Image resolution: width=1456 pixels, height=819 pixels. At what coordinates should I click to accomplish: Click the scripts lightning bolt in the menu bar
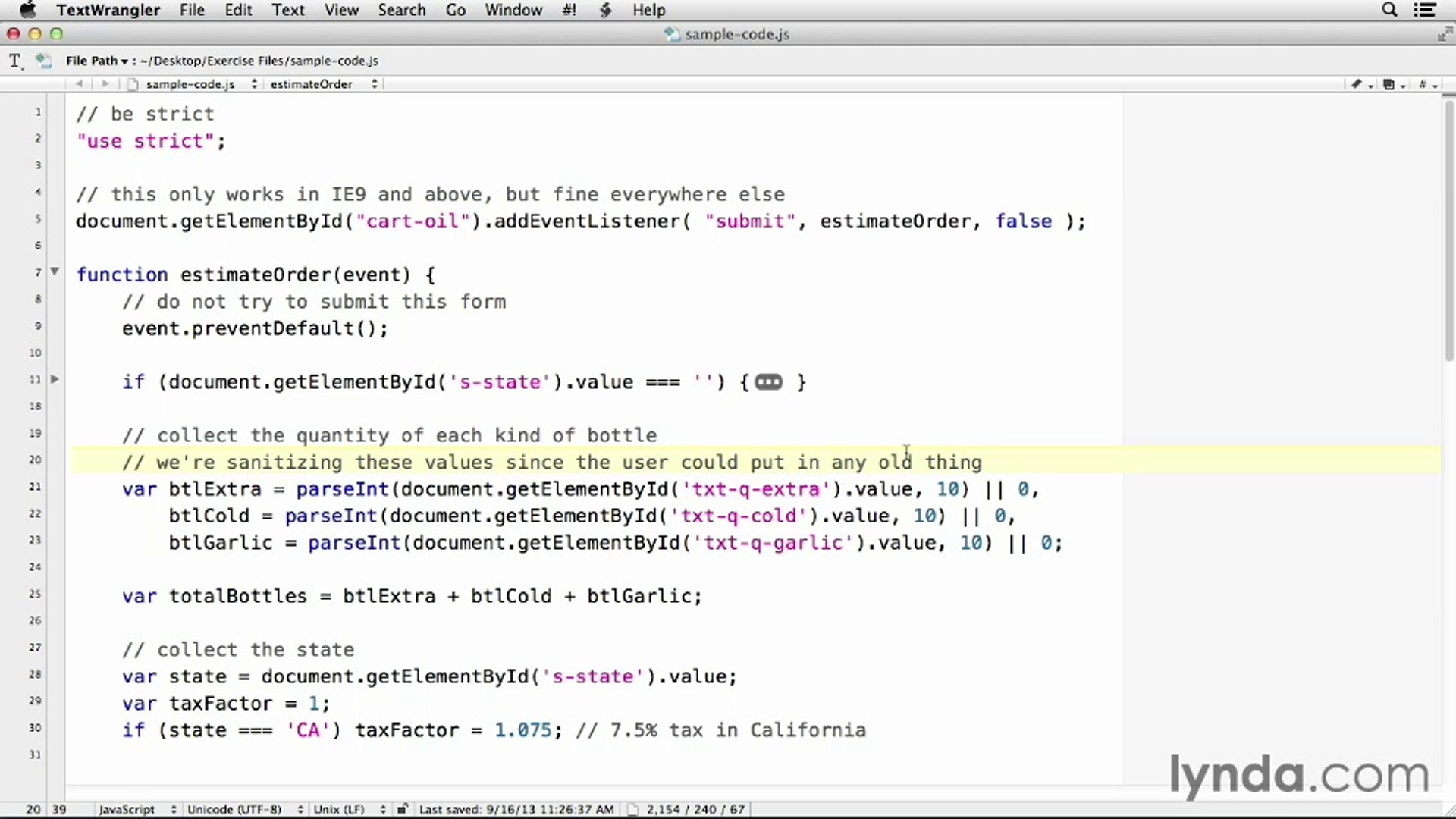605,10
